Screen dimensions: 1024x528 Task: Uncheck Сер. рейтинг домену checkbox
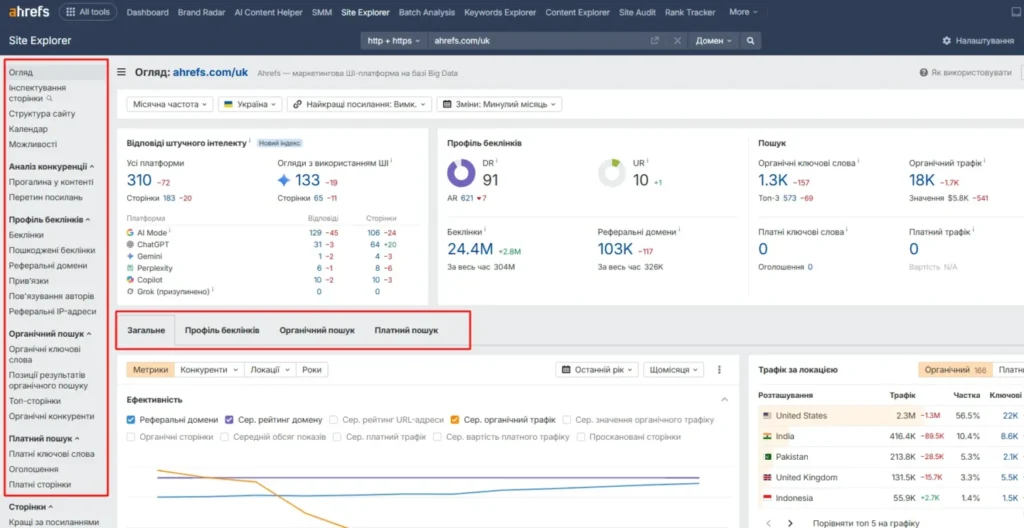tap(229, 420)
